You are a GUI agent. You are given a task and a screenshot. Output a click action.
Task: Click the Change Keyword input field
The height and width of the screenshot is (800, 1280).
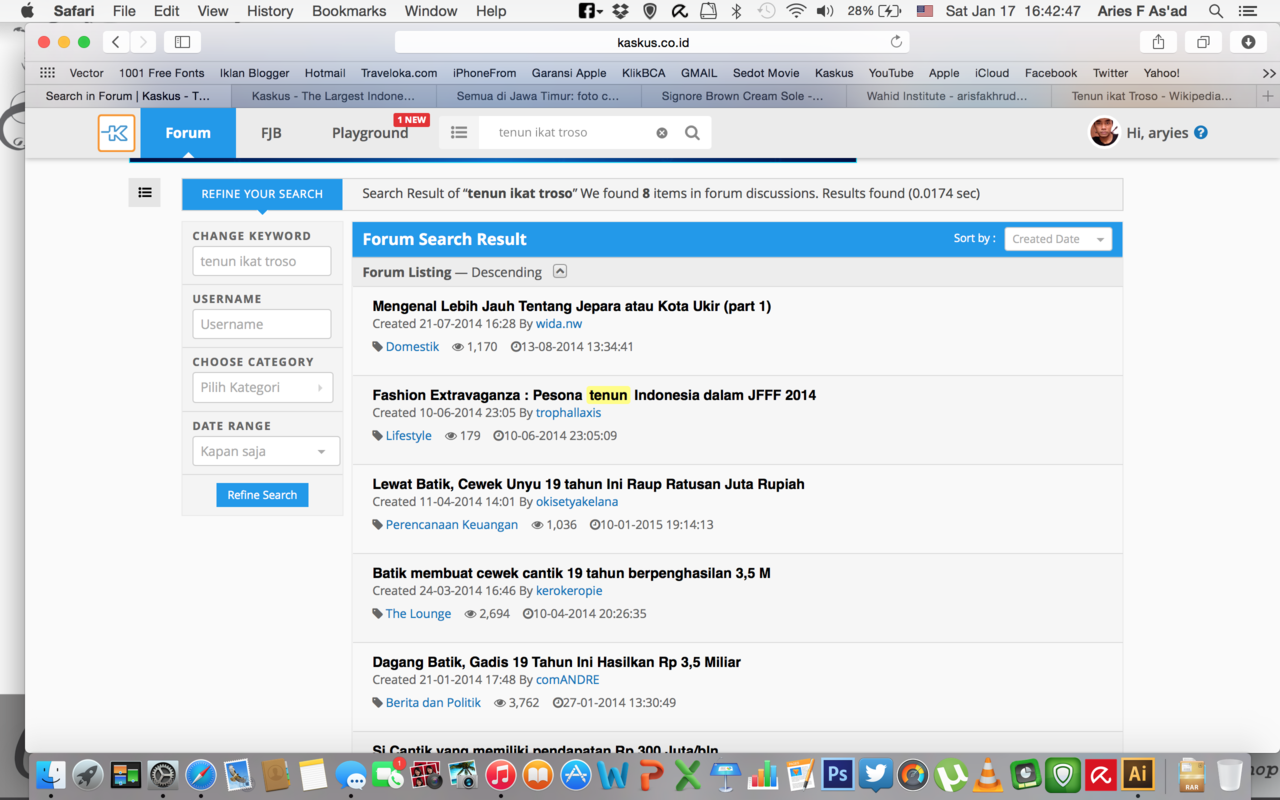[x=262, y=261]
